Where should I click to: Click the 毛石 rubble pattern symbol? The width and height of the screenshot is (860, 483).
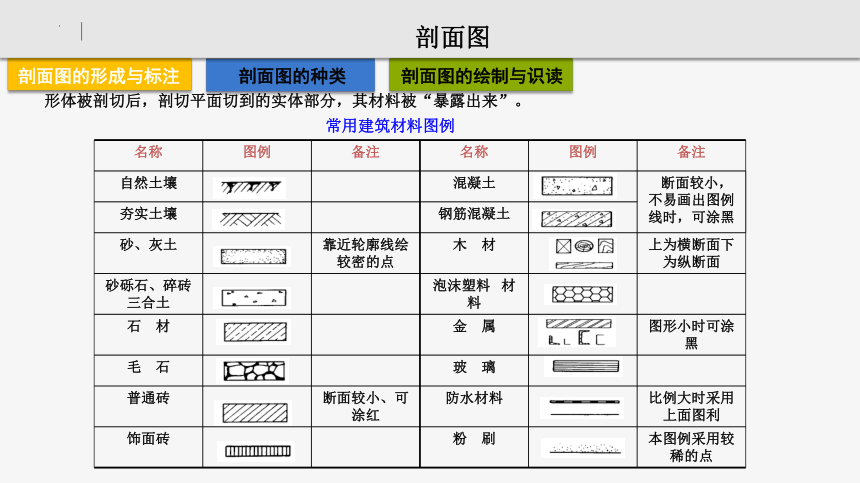(254, 371)
